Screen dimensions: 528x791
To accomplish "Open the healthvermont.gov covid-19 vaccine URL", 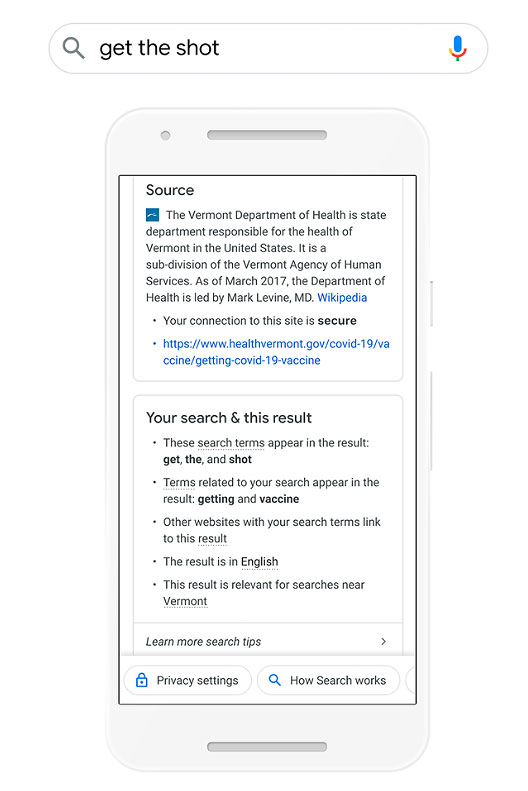I will (276, 352).
